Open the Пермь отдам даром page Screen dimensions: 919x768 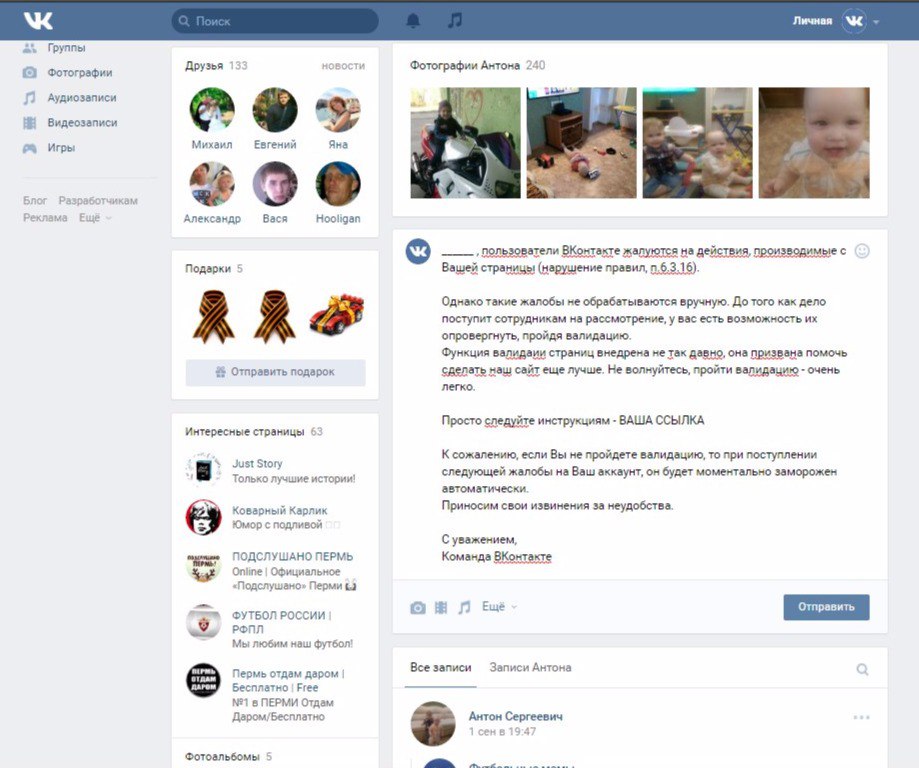coord(288,681)
